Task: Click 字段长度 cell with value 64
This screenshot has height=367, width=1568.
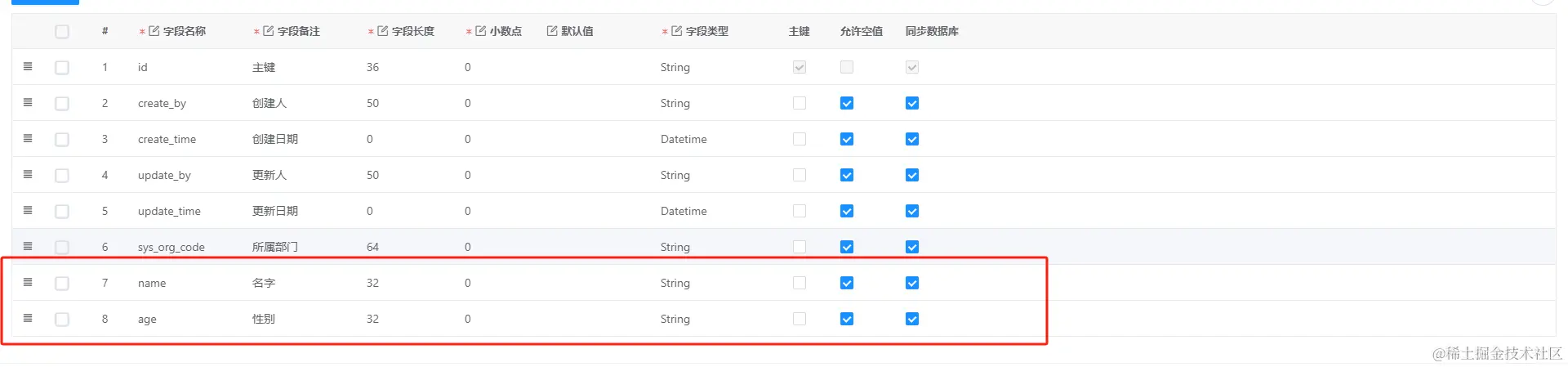Action: point(372,247)
